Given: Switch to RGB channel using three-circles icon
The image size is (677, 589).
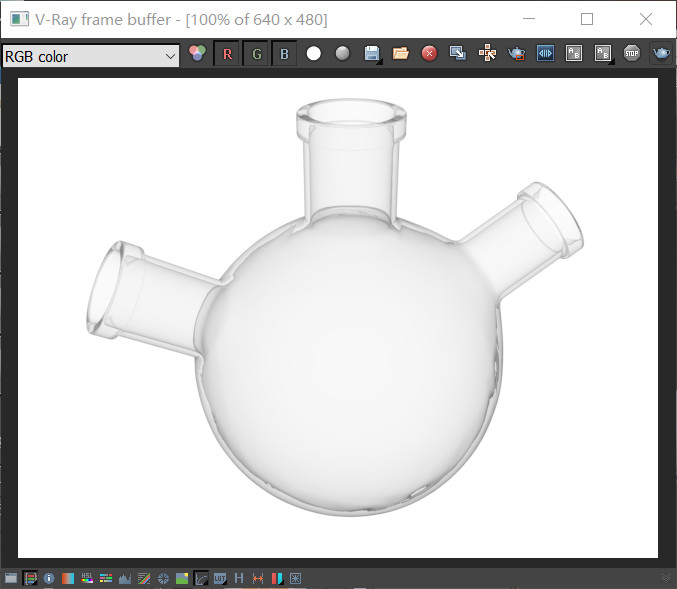Looking at the screenshot, I should [x=197, y=54].
